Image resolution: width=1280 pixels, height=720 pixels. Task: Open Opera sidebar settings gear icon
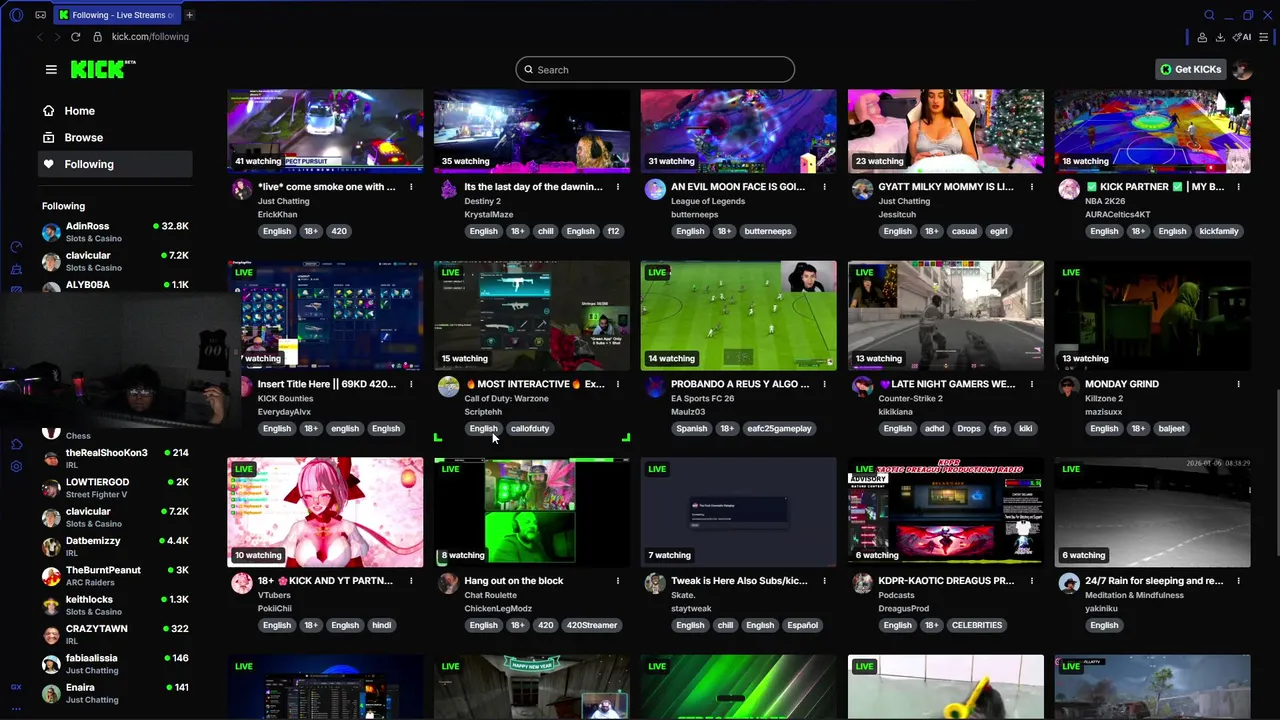[16, 466]
